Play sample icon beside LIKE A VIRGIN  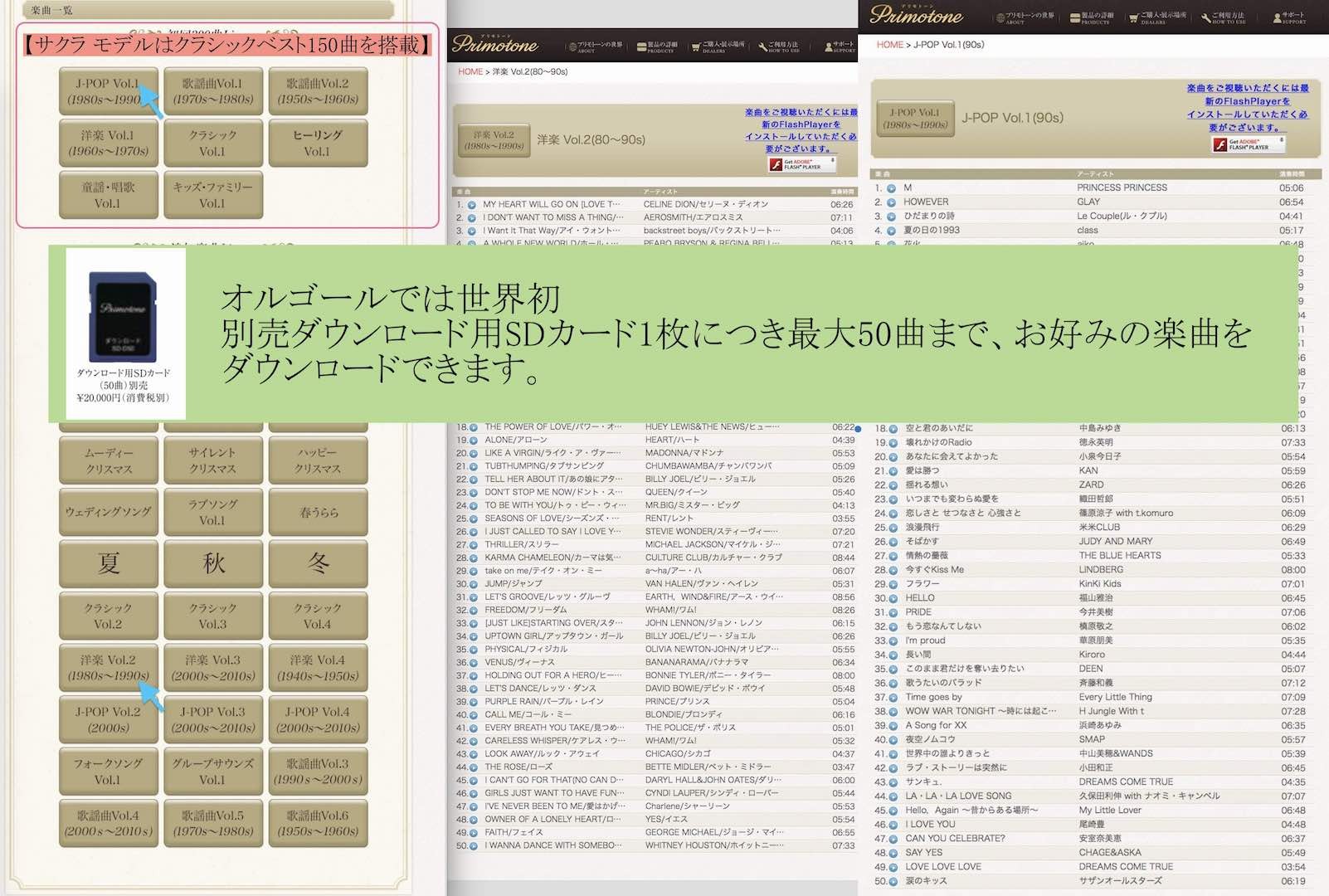coord(473,454)
